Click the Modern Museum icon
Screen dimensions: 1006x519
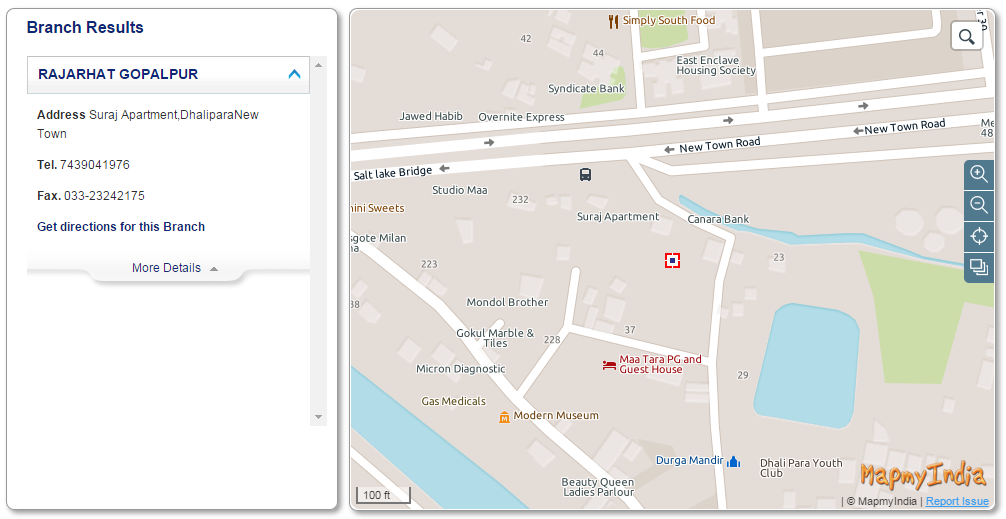pos(505,417)
